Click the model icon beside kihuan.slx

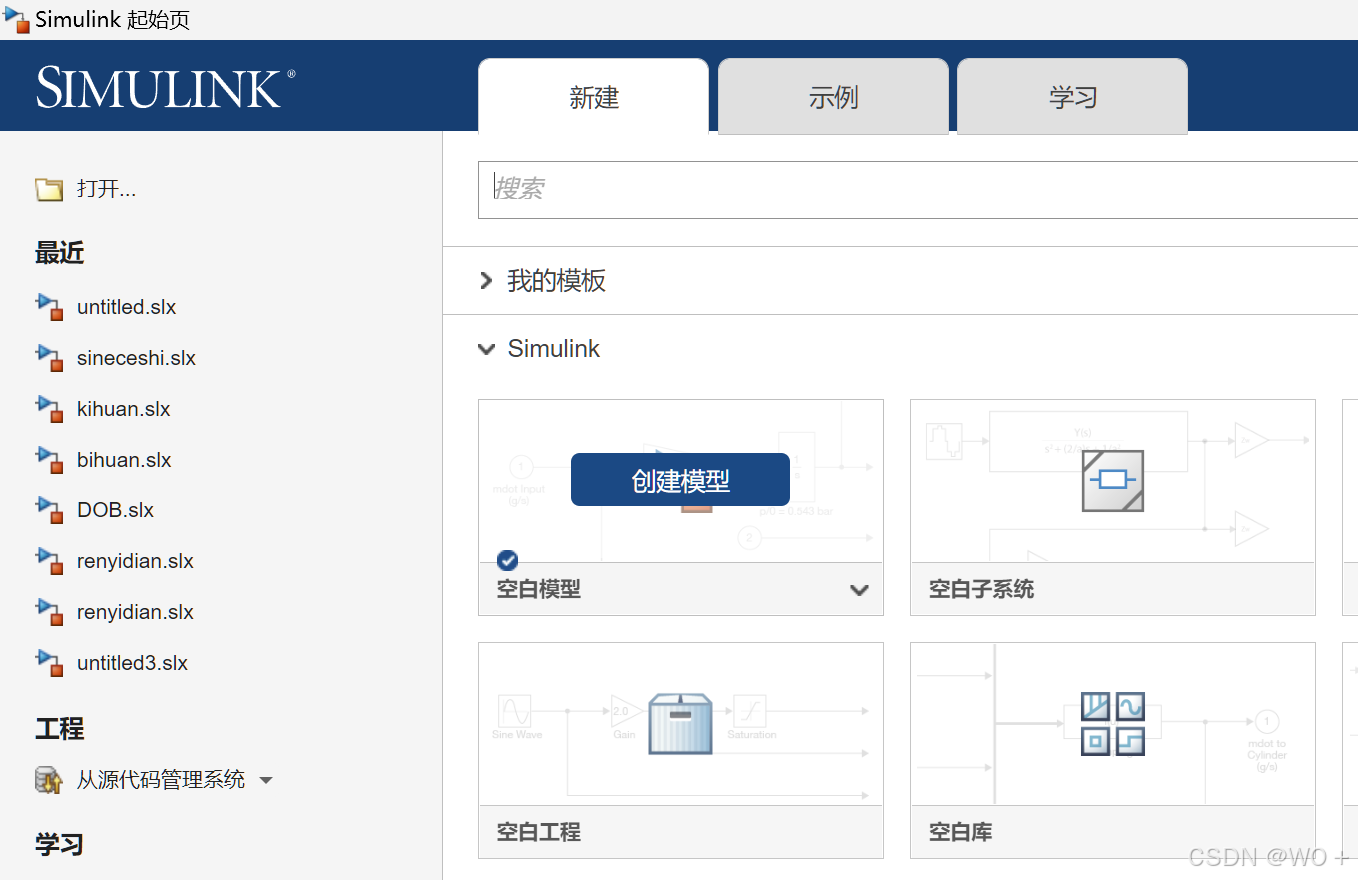tap(50, 409)
